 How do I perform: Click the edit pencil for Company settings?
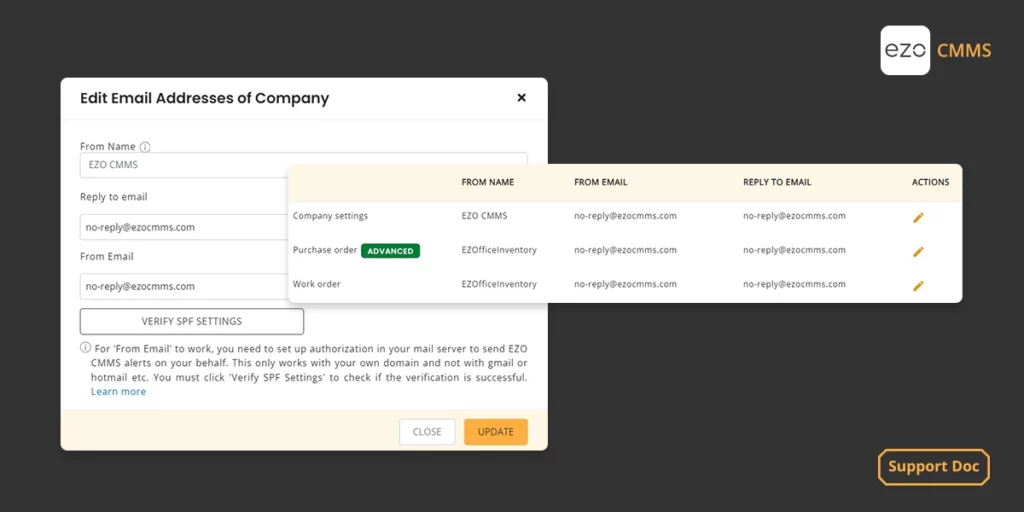coord(918,217)
